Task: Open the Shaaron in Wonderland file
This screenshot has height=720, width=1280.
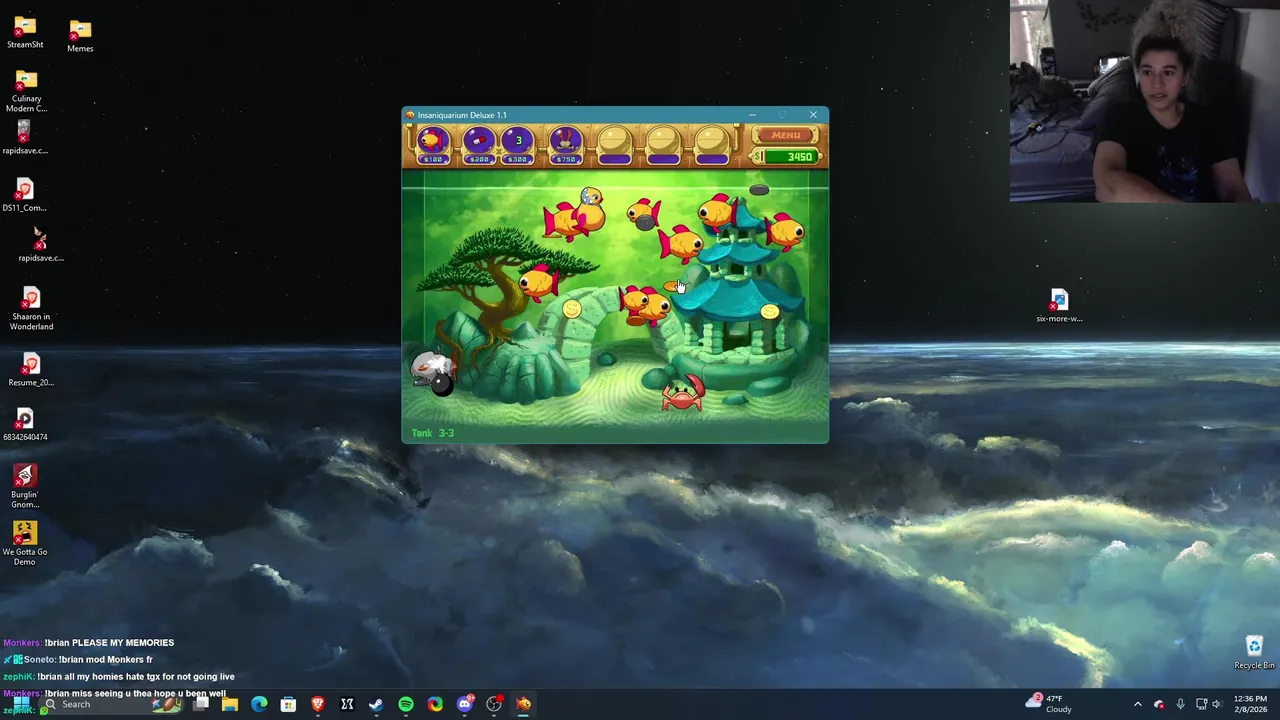Action: (31, 308)
